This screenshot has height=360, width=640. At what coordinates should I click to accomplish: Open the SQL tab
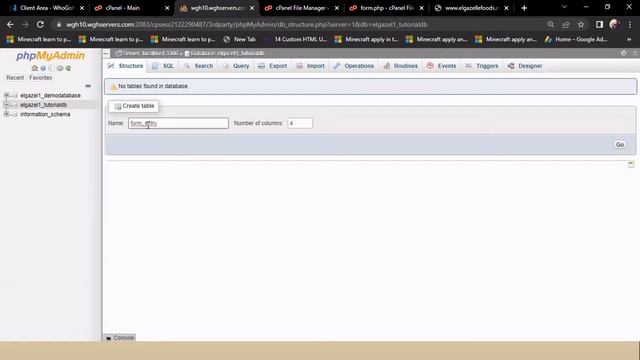click(x=163, y=66)
